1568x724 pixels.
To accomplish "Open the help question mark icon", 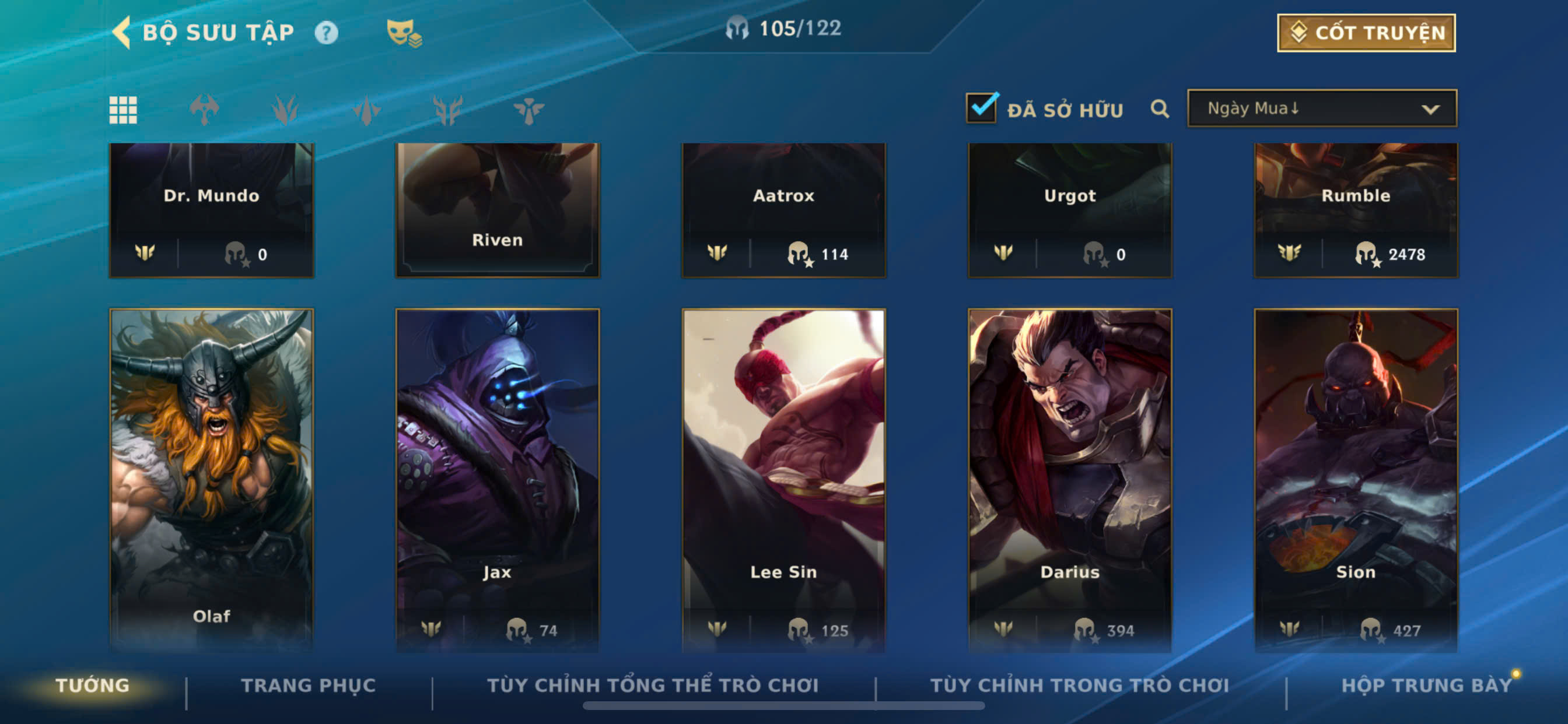I will (326, 32).
